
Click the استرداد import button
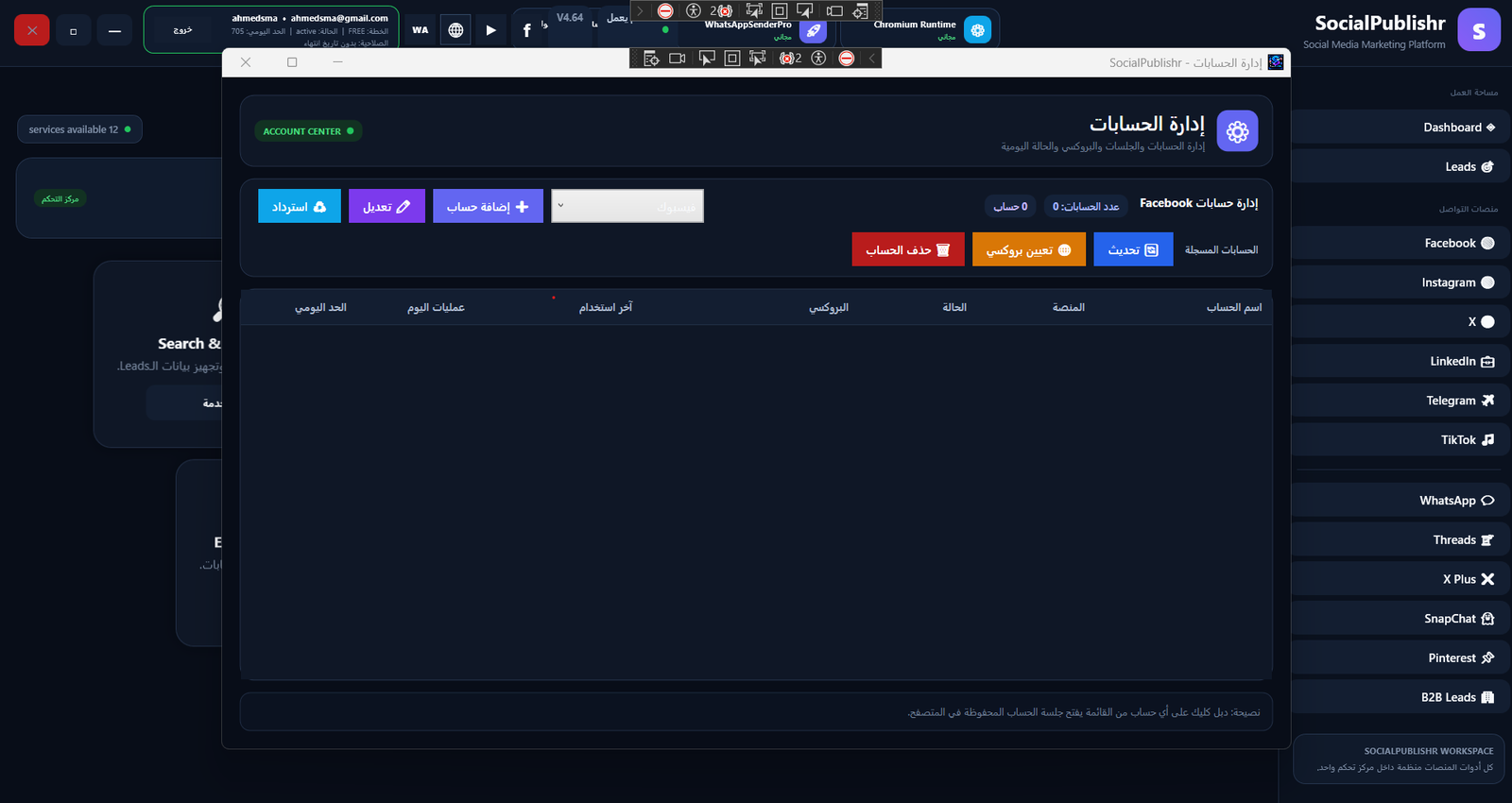click(300, 206)
